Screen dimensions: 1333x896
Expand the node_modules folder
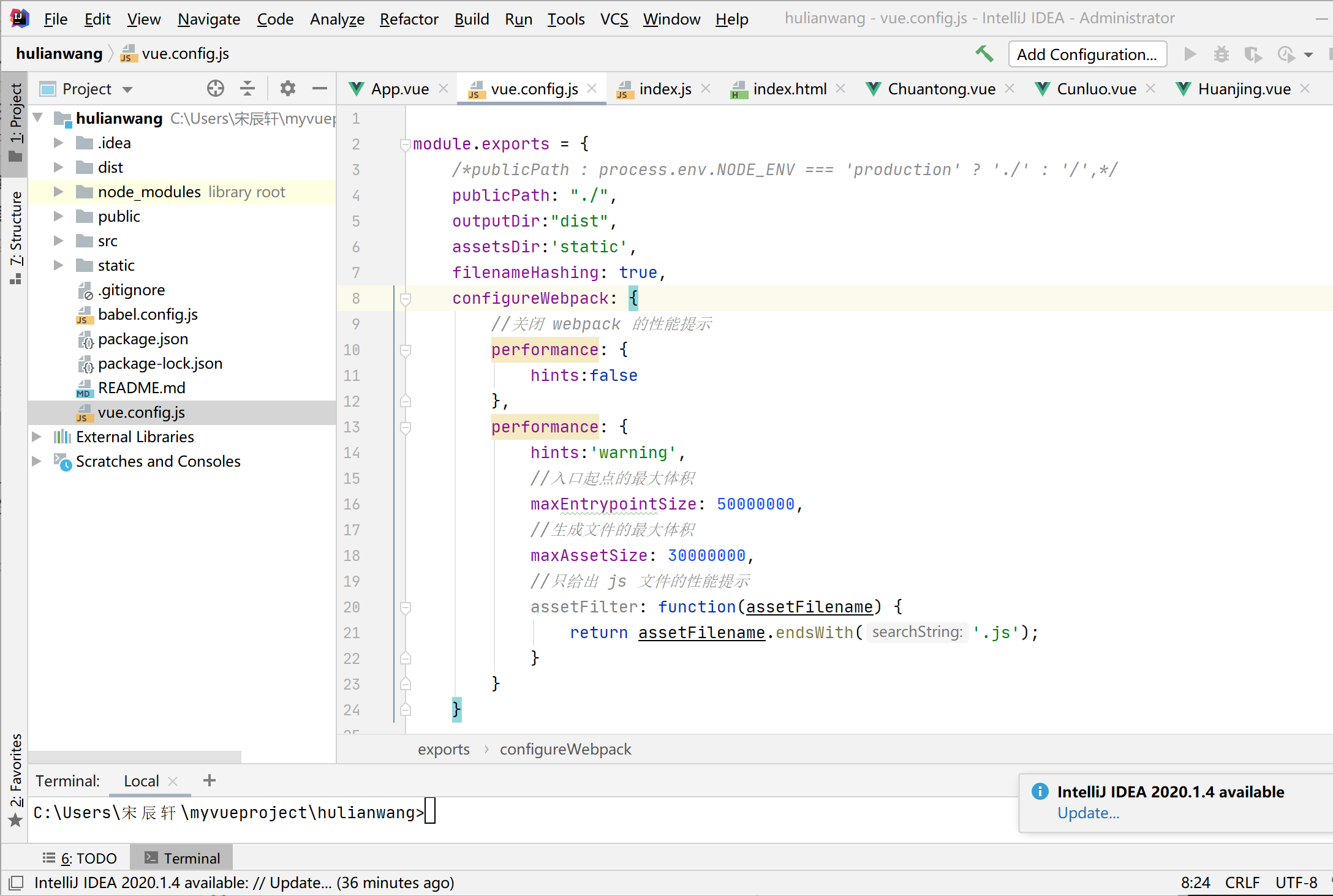point(58,192)
